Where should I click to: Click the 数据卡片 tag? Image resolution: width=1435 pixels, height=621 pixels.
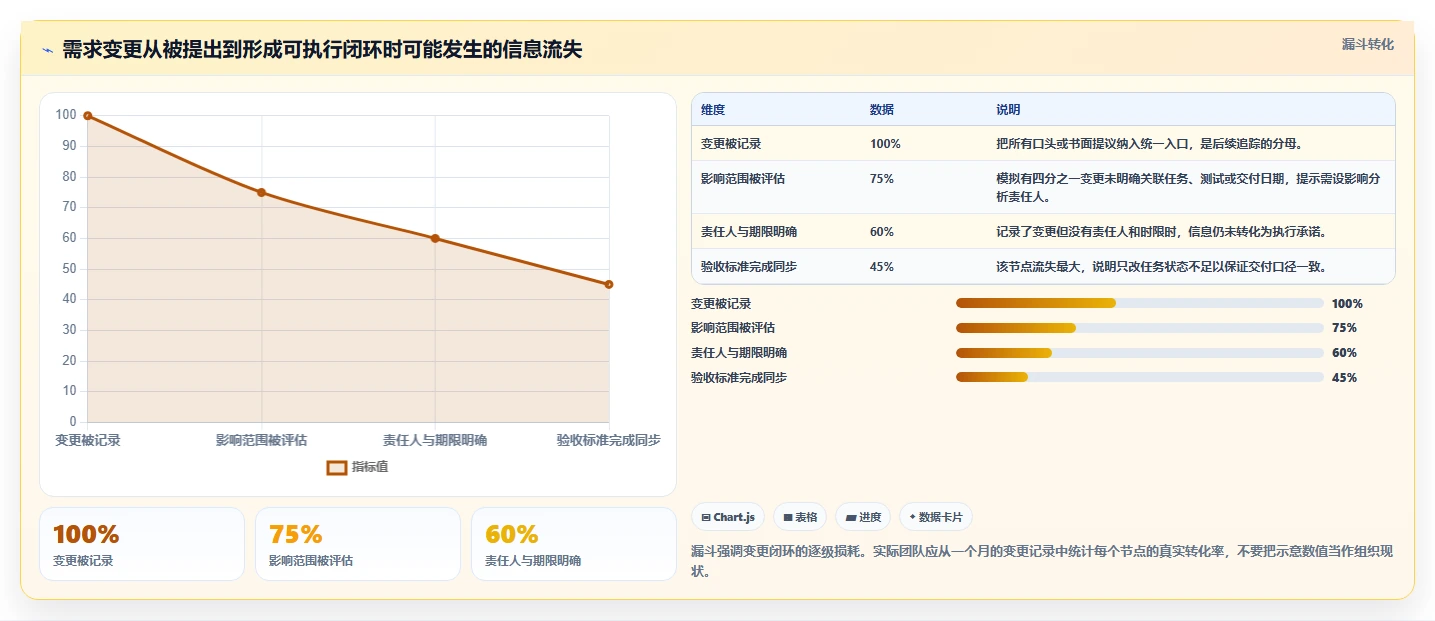tap(935, 517)
